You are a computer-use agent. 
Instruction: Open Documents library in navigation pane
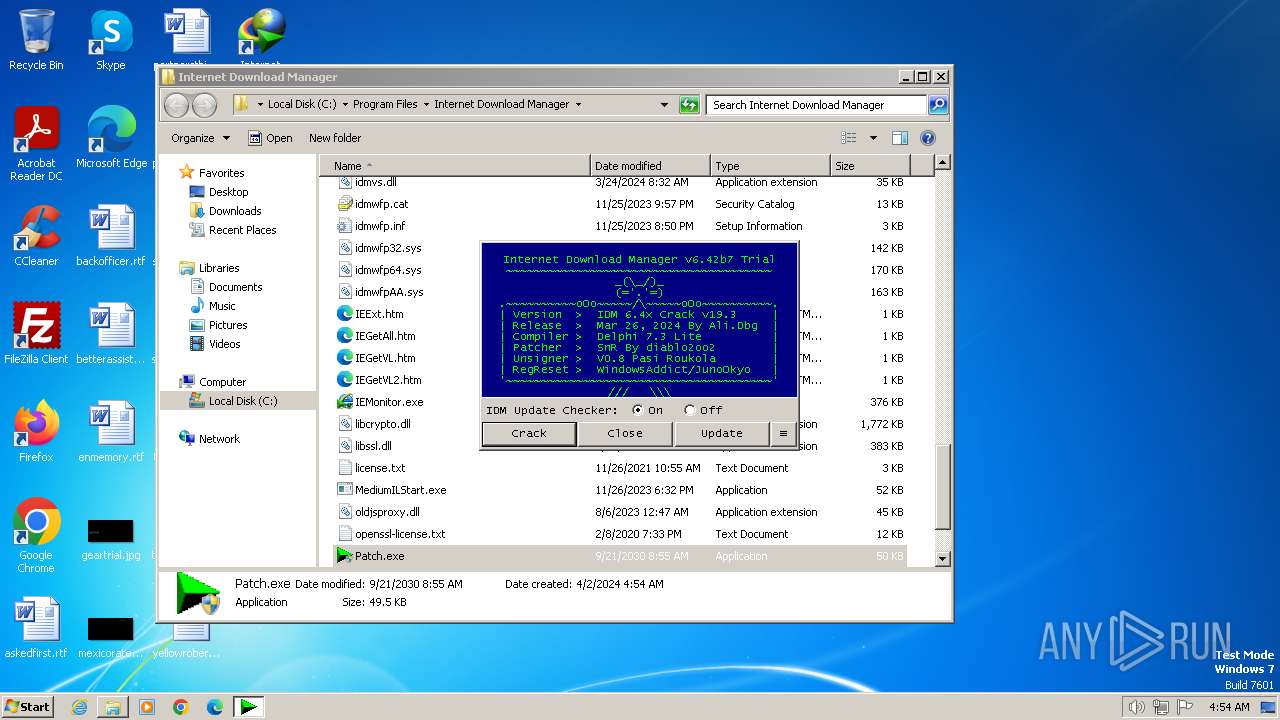235,287
